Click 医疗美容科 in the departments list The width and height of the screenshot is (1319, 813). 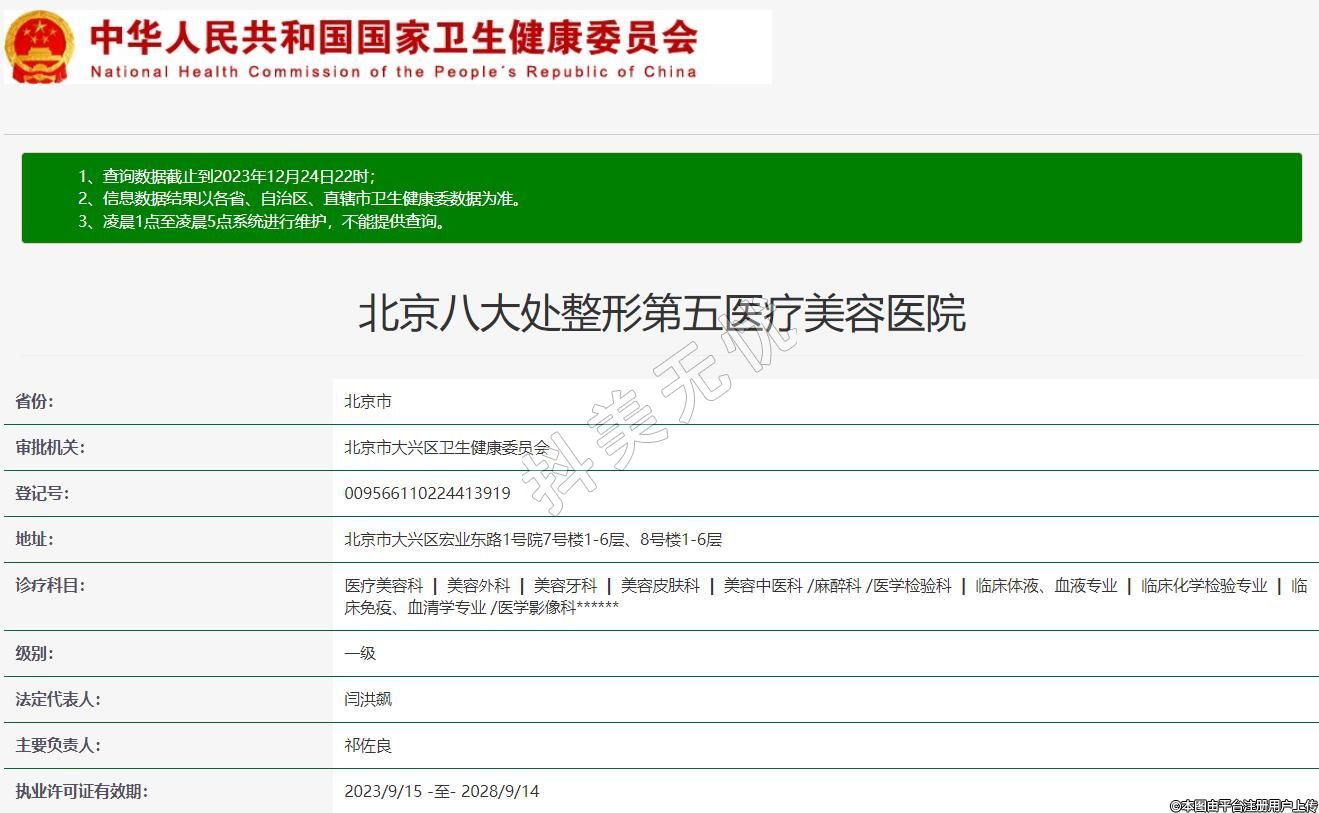384,586
